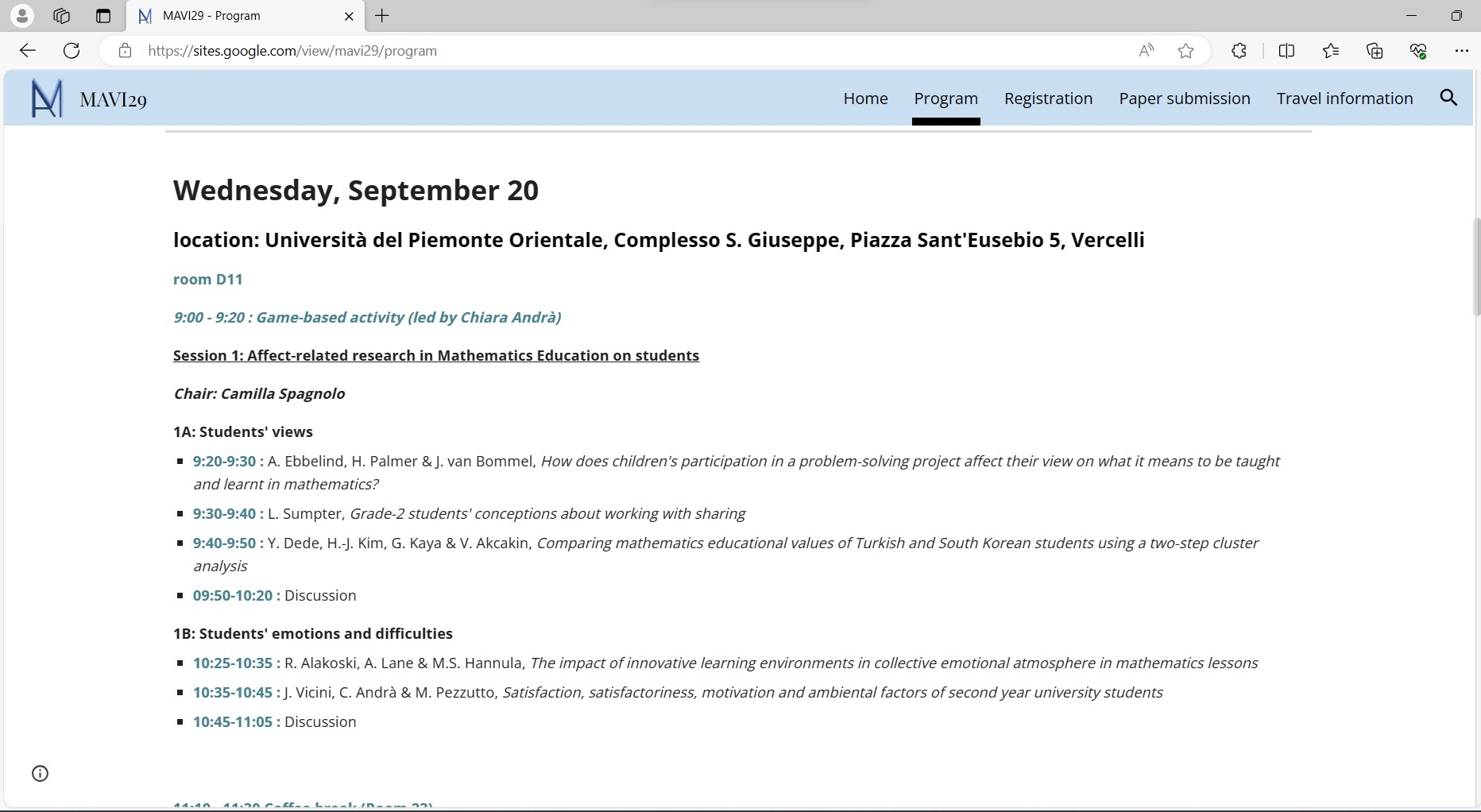Open the Favorites list icon
The image size is (1481, 812).
pos(1331,51)
